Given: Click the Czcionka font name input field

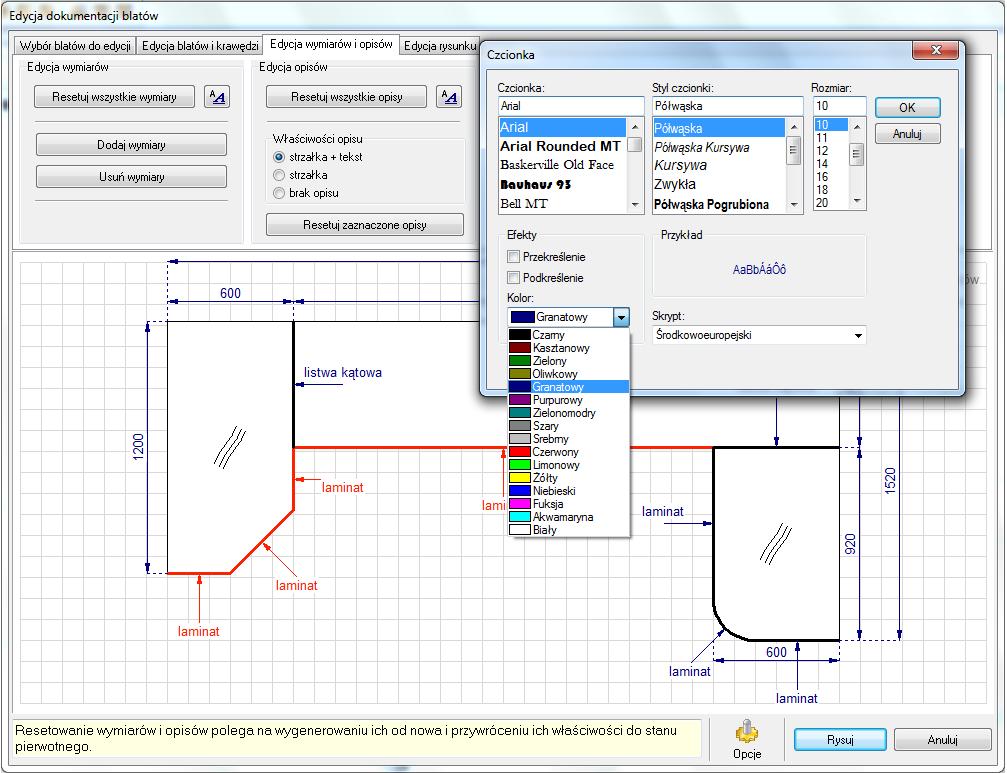Looking at the screenshot, I should tap(571, 106).
